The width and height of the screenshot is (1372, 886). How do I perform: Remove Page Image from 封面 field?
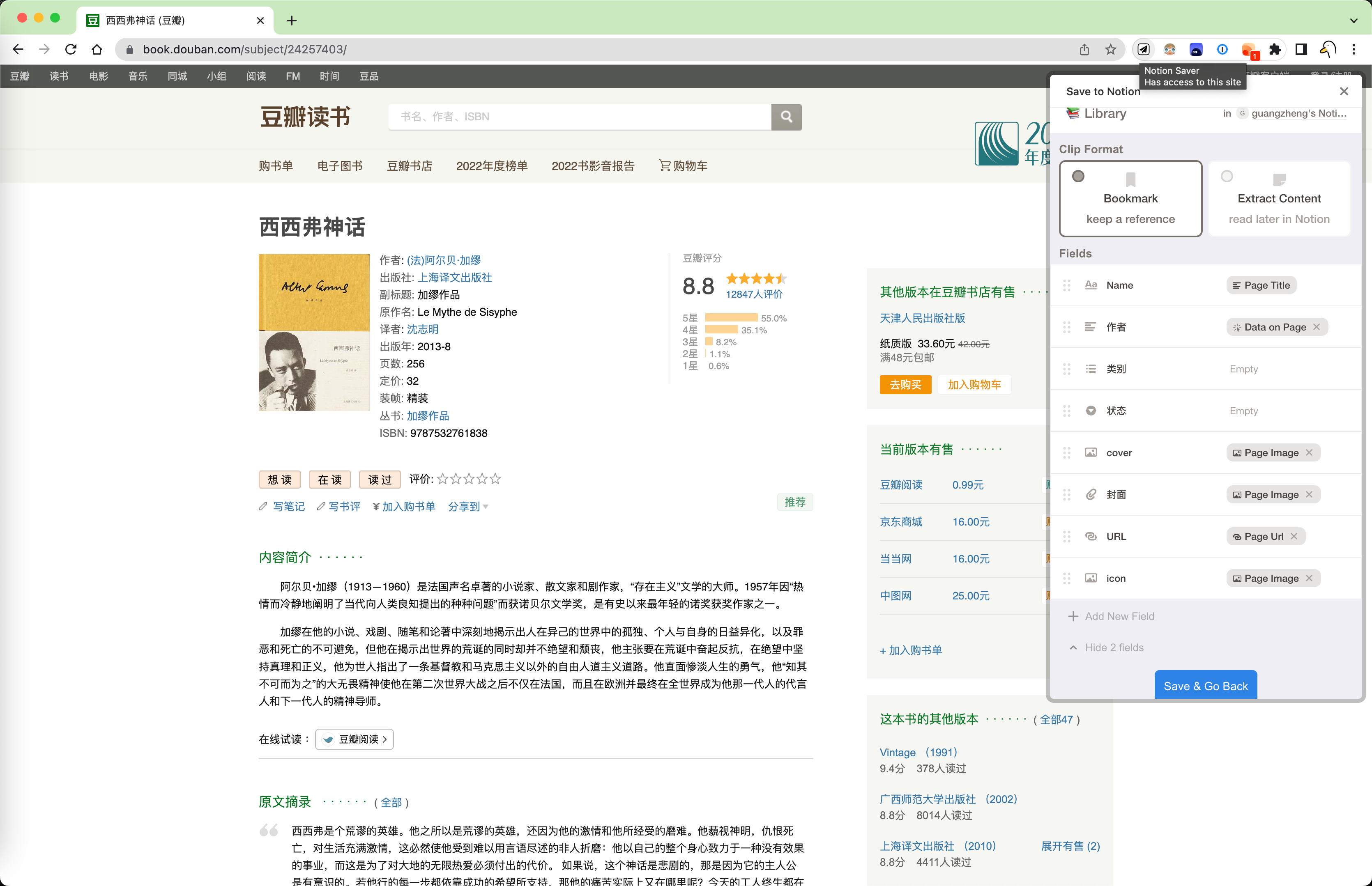point(1309,494)
